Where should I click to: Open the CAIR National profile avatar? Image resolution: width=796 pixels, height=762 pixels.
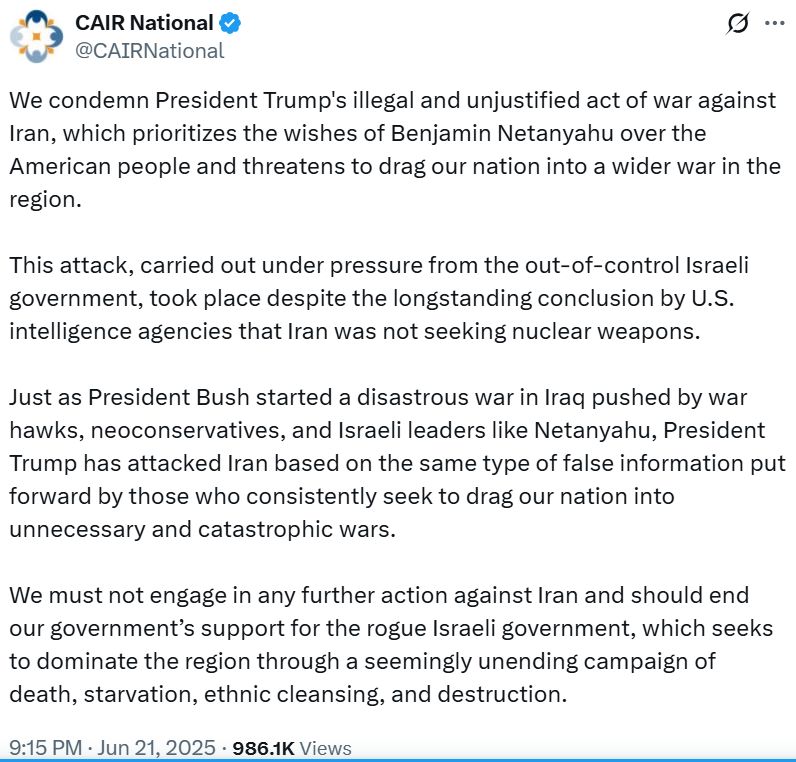pos(36,37)
